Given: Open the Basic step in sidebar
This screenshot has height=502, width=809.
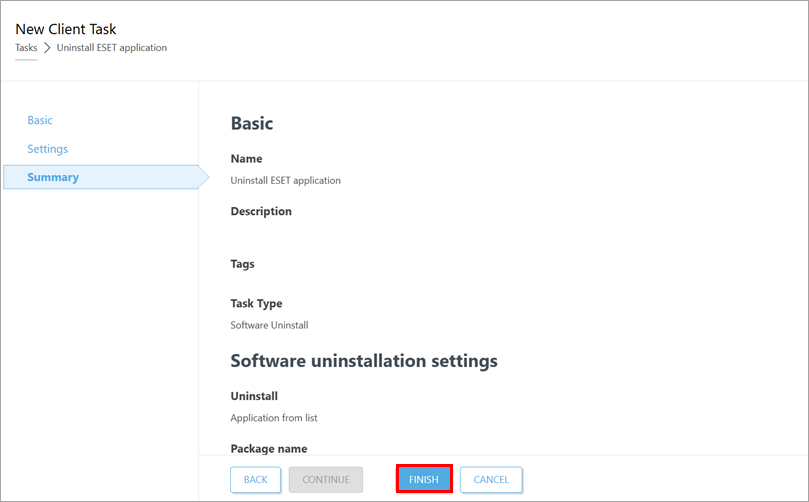Looking at the screenshot, I should (x=40, y=120).
